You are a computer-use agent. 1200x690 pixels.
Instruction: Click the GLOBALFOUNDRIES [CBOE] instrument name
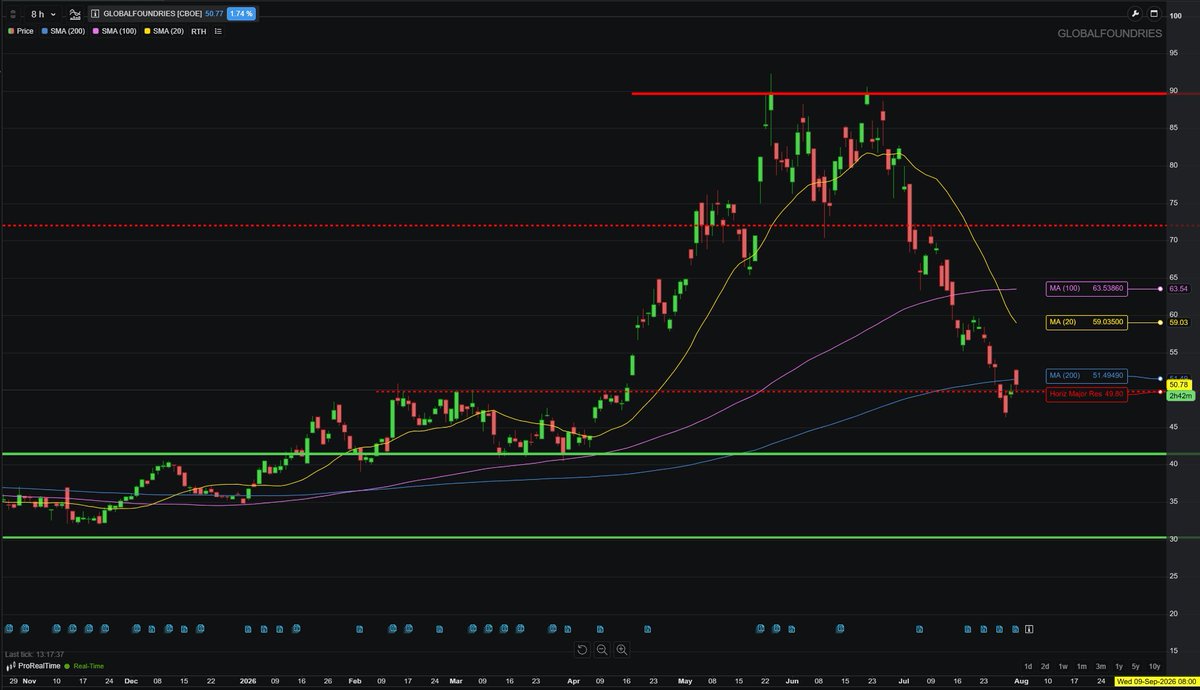pyautogui.click(x=152, y=14)
